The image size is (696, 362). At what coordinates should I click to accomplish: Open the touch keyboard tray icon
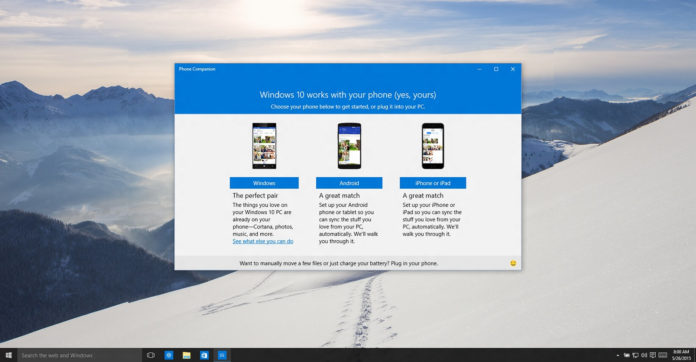click(x=663, y=355)
